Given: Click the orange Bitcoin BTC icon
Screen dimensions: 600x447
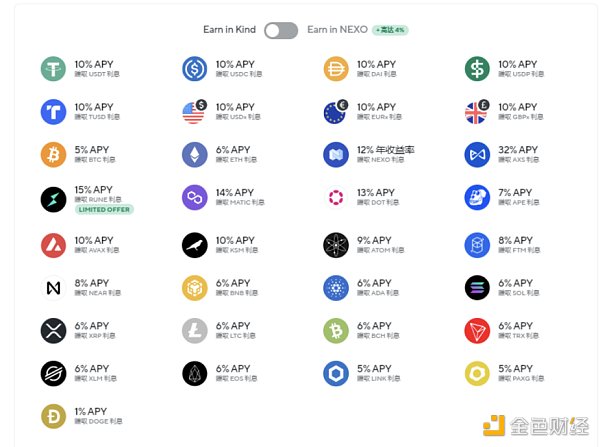Looking at the screenshot, I should pos(53,155).
